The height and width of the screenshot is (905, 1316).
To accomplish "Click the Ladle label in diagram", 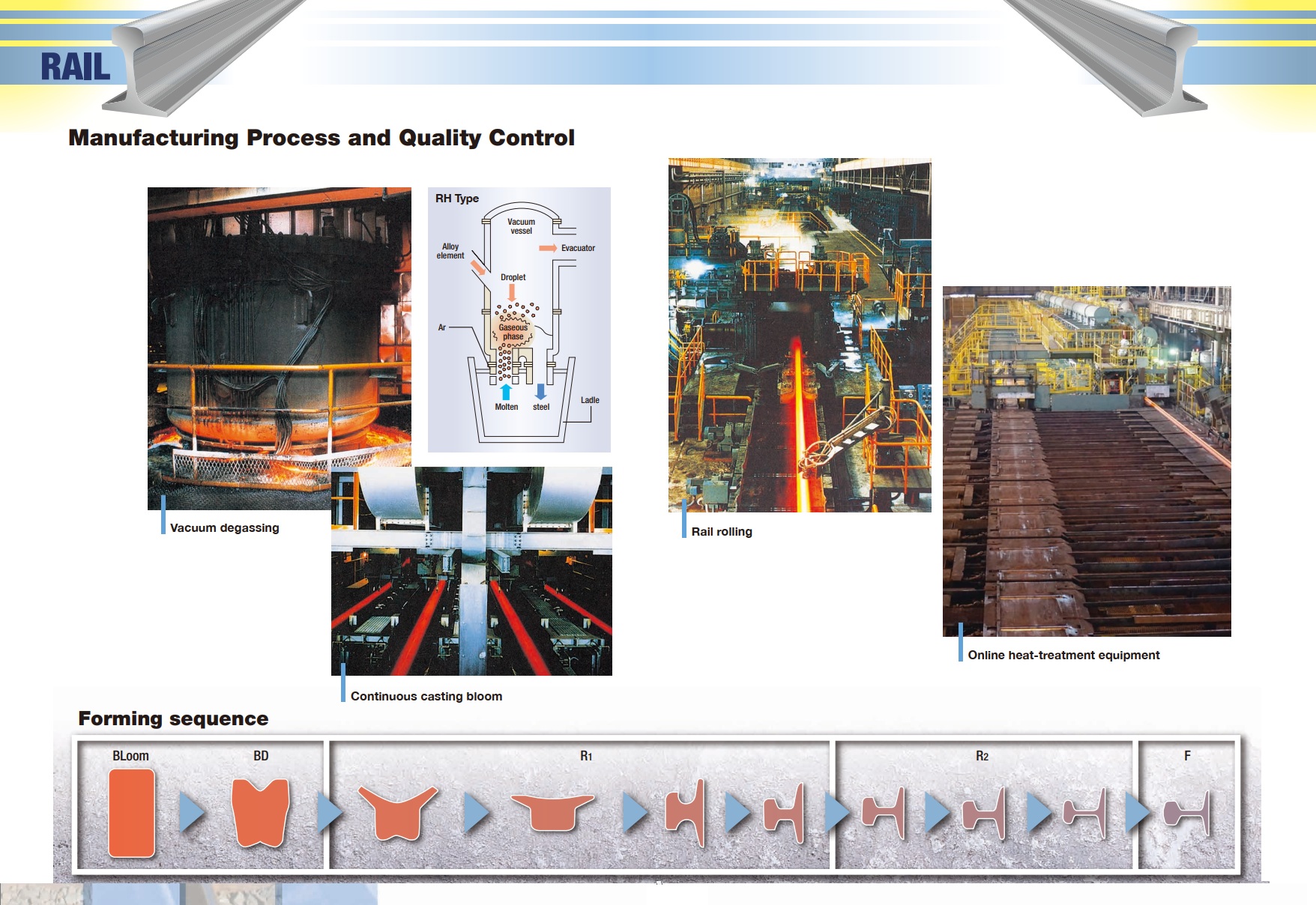I will tap(590, 400).
